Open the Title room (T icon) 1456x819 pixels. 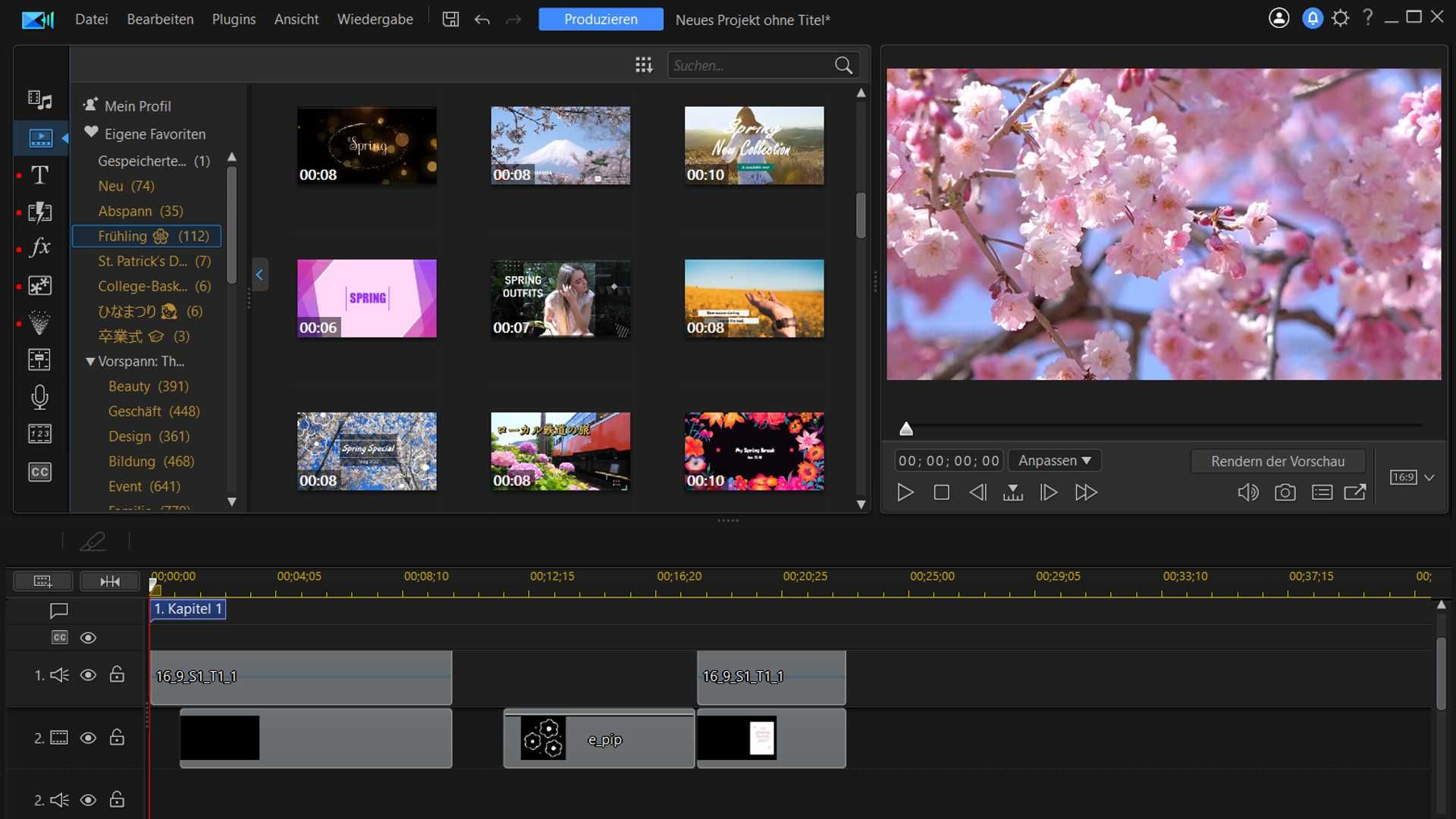(x=39, y=175)
